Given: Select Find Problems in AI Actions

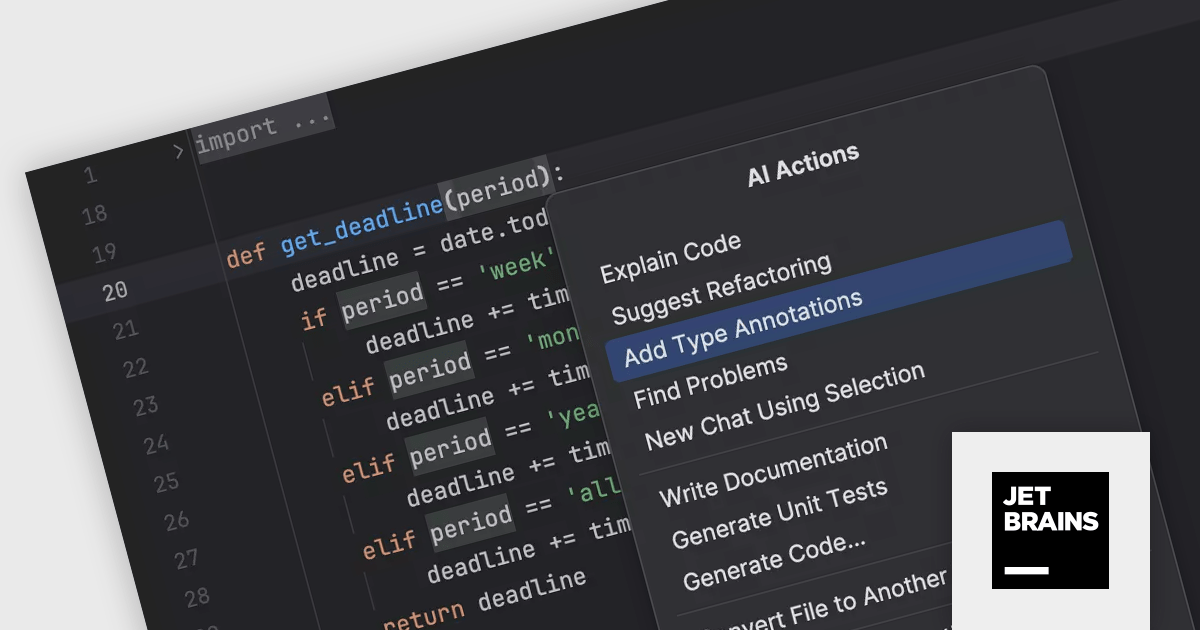Looking at the screenshot, I should point(711,380).
